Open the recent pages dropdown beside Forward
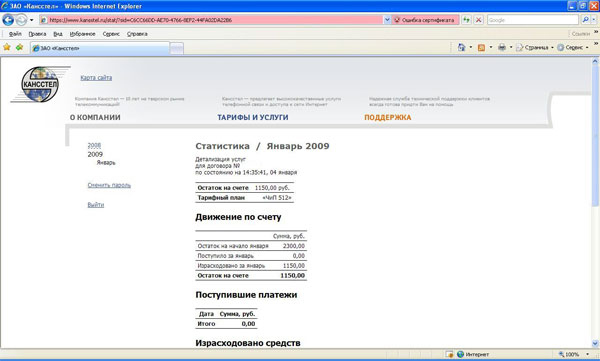The image size is (600, 361). tap(31, 20)
